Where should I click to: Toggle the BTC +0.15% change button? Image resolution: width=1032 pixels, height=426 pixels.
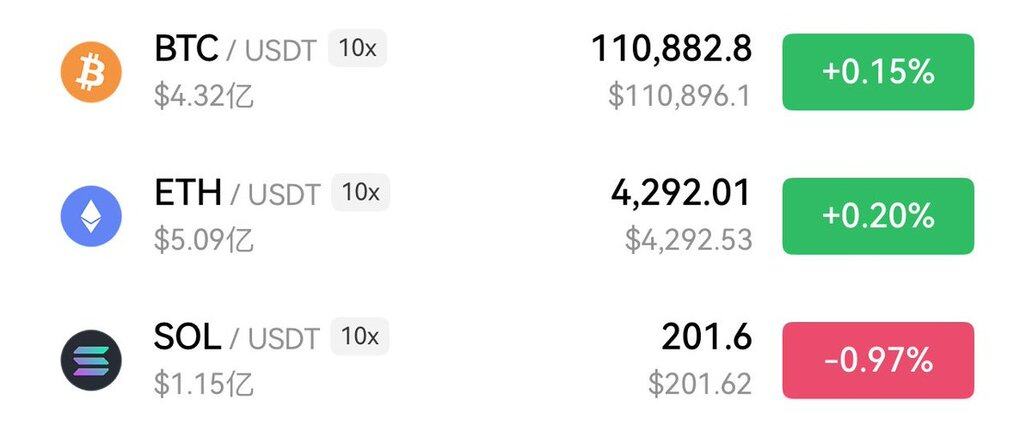click(x=878, y=72)
